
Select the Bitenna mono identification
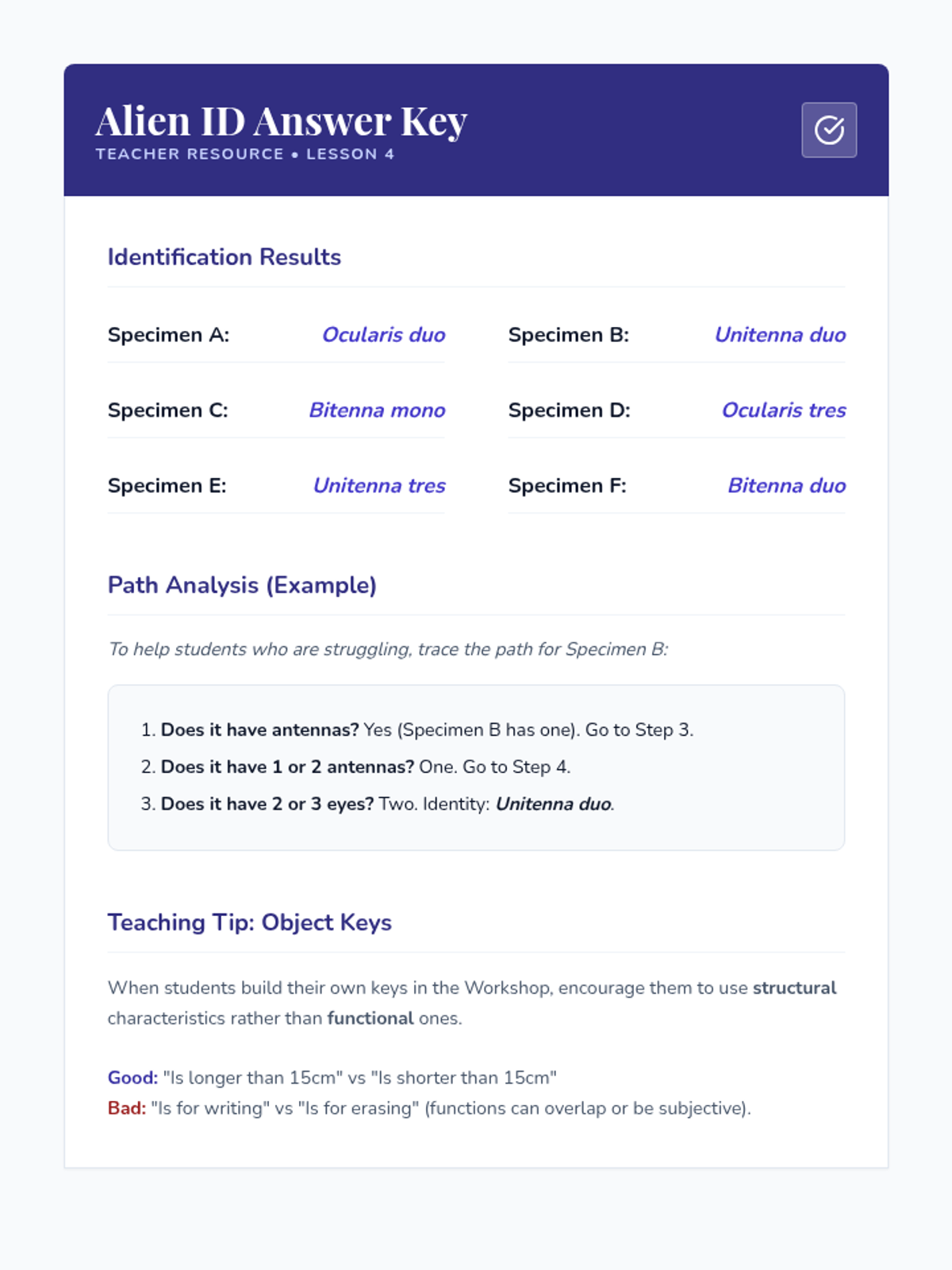(x=377, y=410)
